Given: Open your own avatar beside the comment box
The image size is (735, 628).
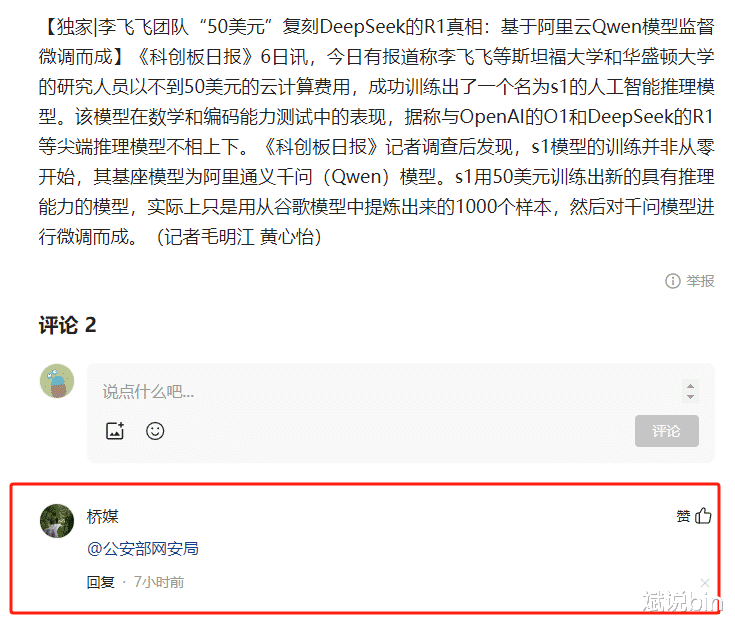Looking at the screenshot, I should [x=57, y=381].
